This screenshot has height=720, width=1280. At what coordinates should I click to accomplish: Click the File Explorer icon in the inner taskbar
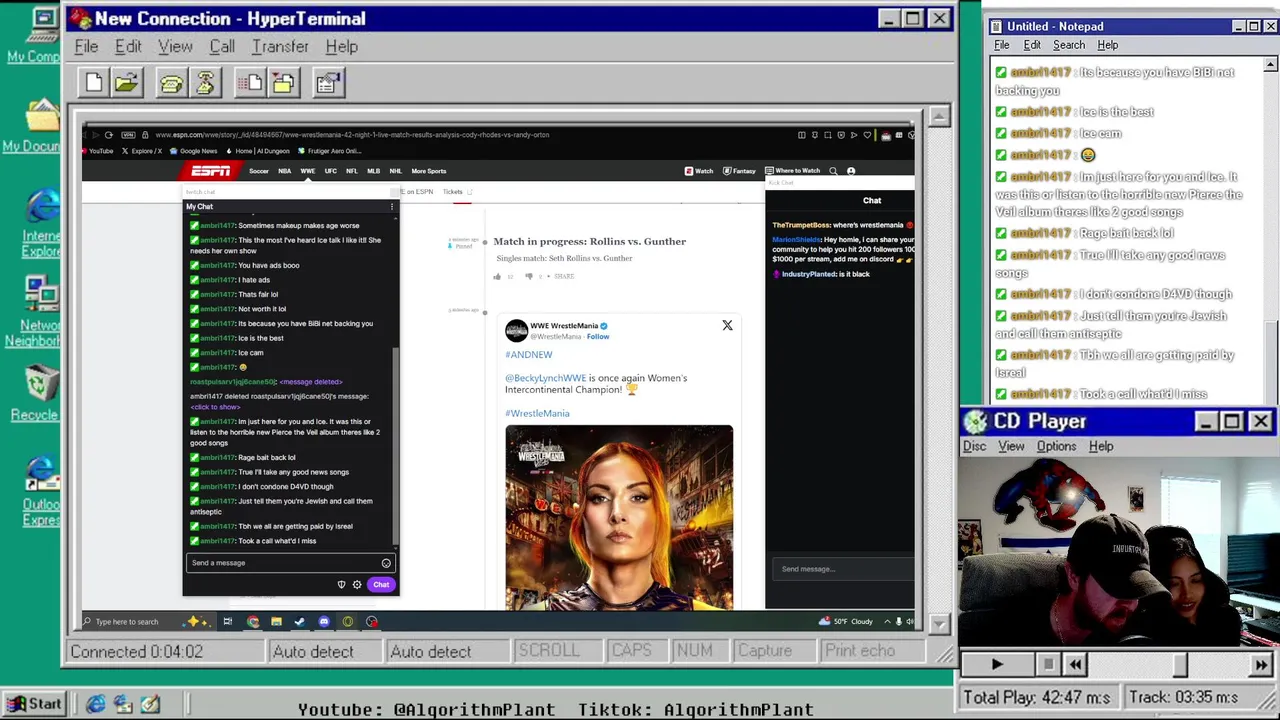[276, 622]
